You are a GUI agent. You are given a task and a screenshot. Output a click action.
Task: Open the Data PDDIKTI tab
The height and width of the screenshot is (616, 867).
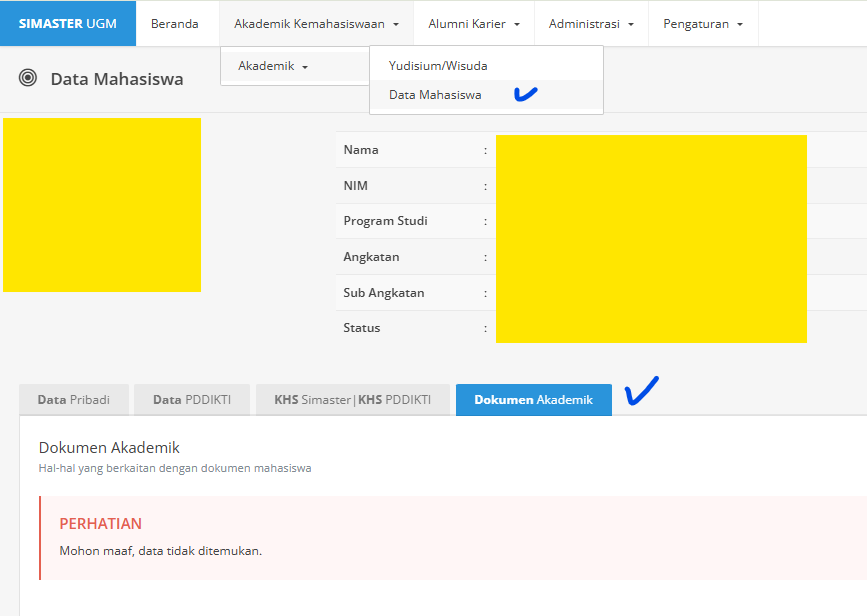(x=191, y=400)
